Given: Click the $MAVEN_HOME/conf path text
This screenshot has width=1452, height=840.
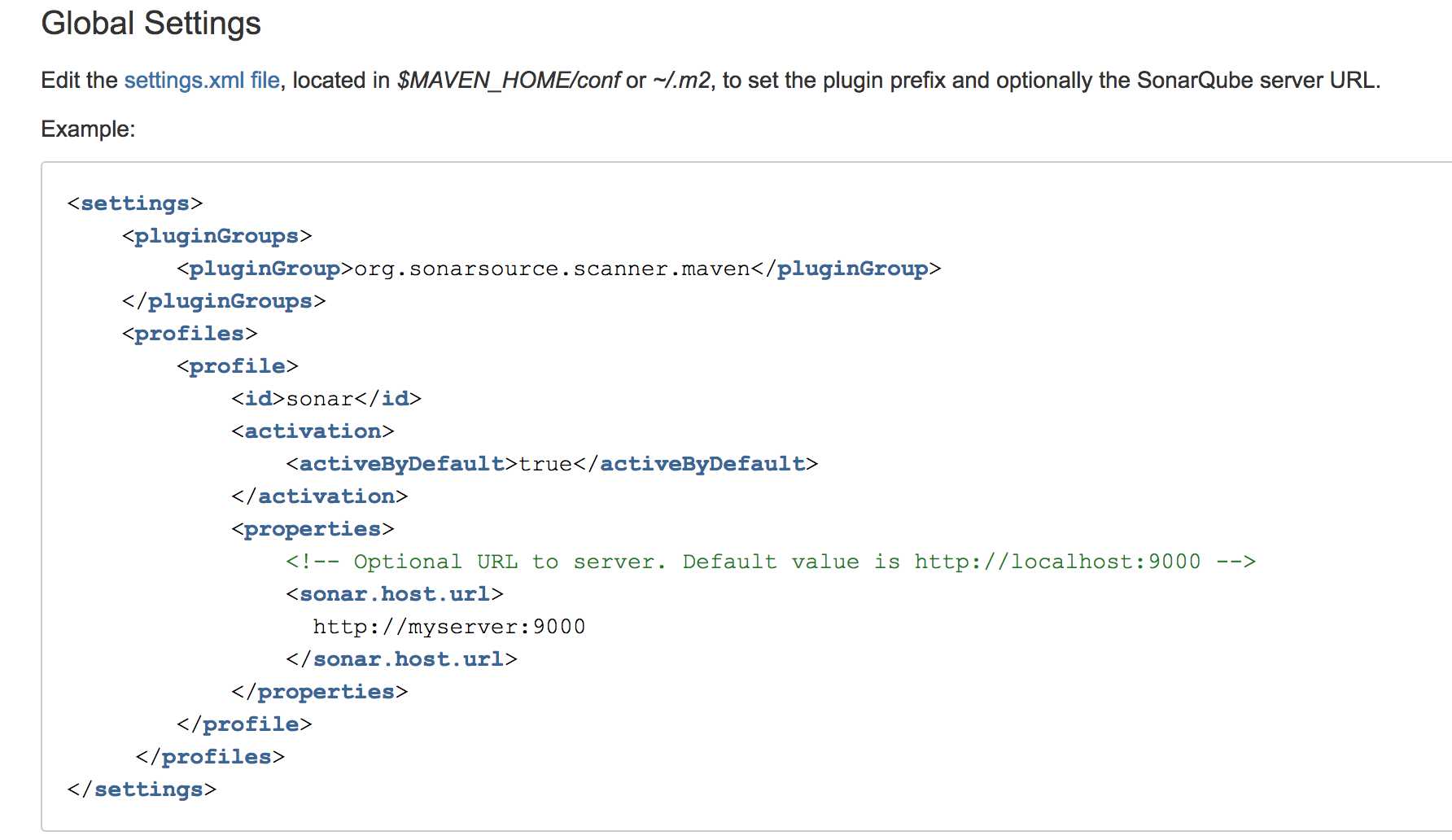Looking at the screenshot, I should coord(509,81).
